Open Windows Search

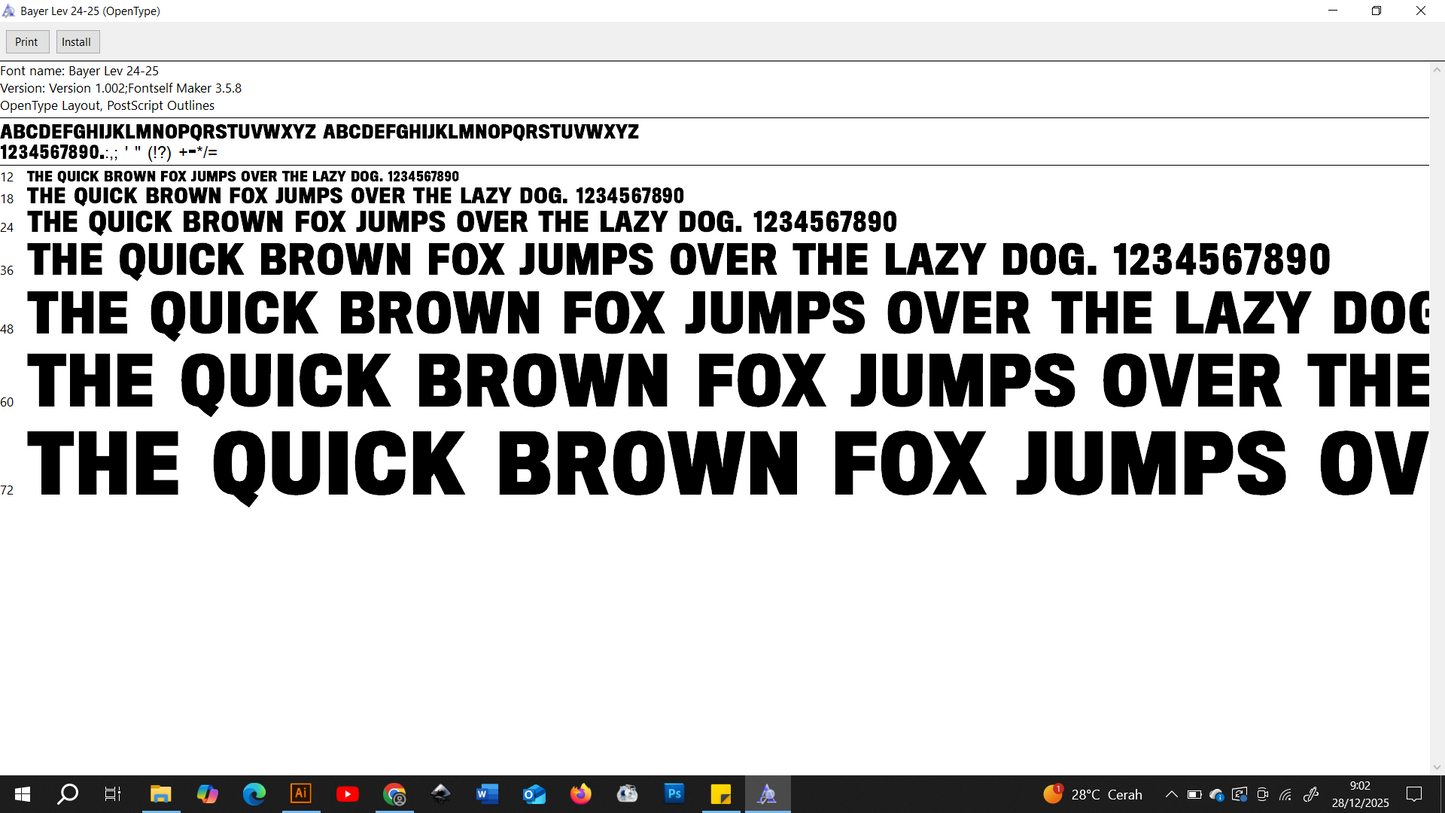[67, 793]
